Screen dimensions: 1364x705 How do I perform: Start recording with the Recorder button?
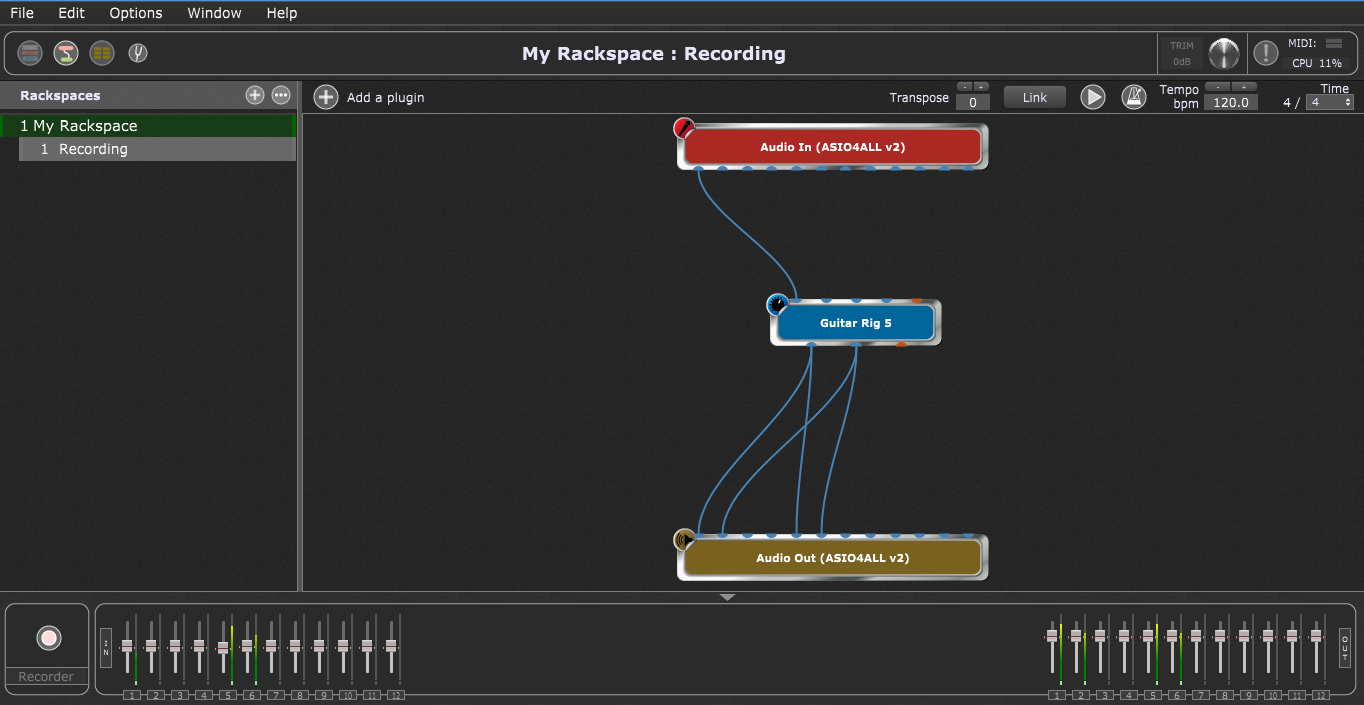pos(49,638)
